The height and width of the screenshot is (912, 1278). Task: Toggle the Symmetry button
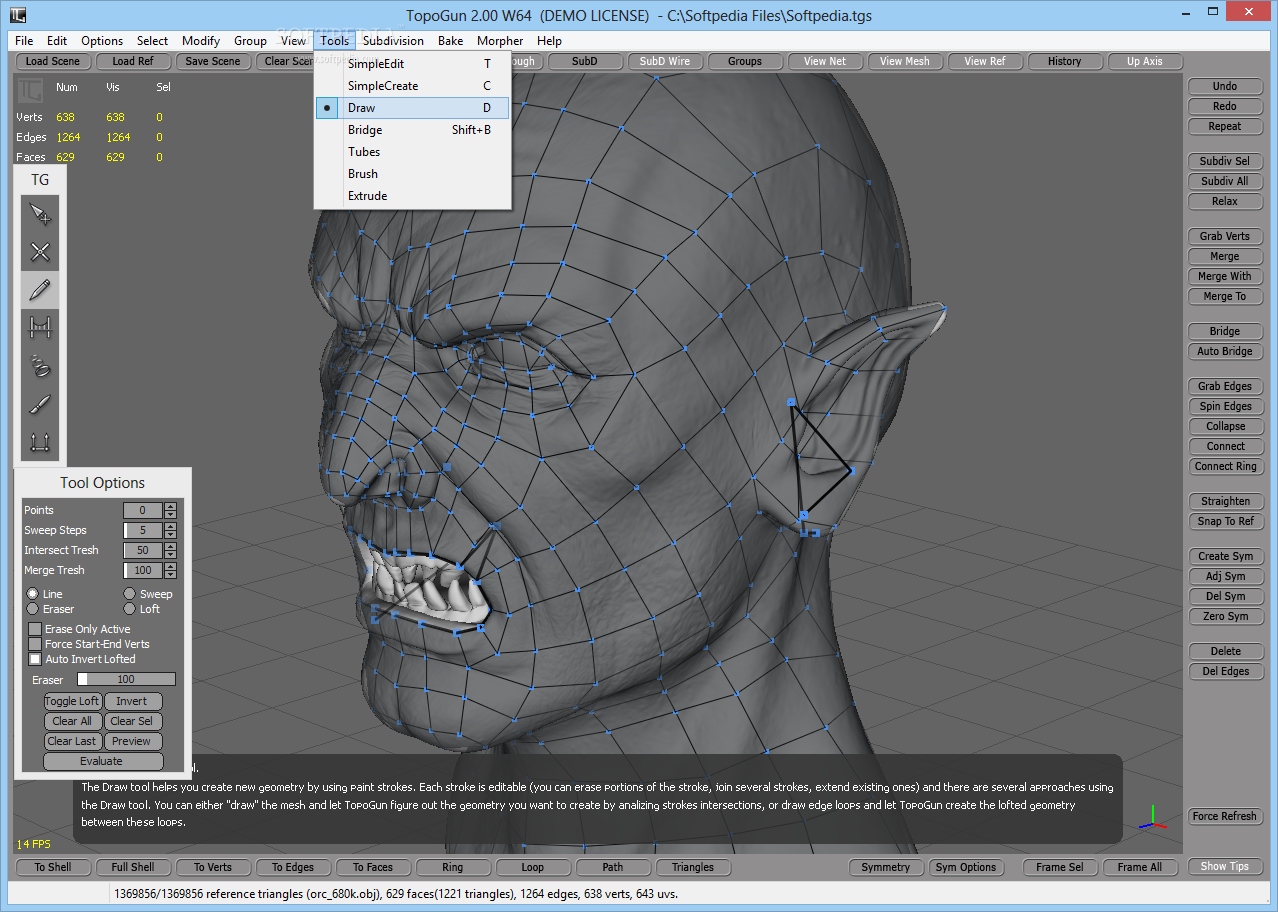coord(885,867)
